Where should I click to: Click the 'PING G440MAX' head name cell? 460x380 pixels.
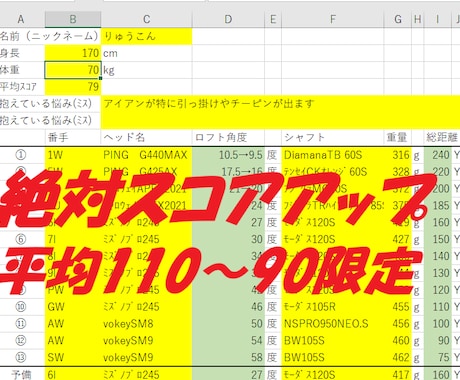[x=146, y=155]
